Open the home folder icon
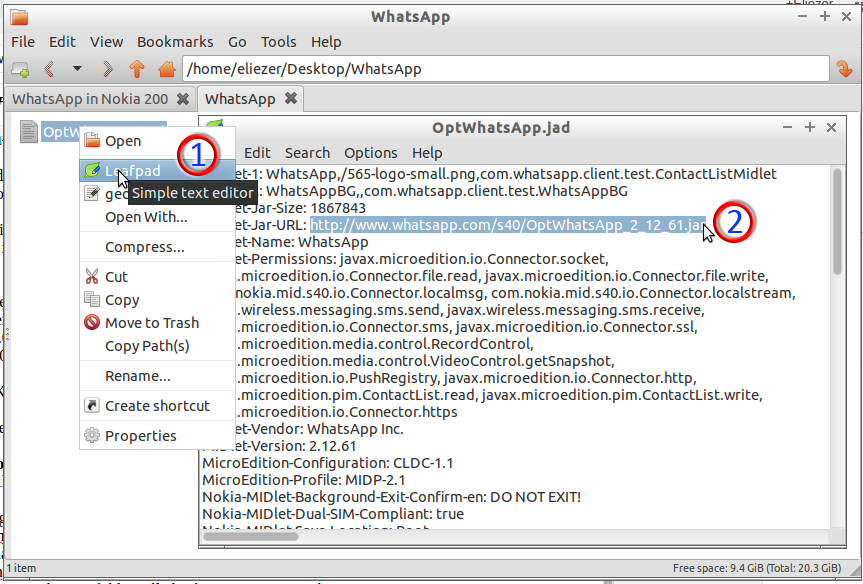863x584 pixels. 166,69
